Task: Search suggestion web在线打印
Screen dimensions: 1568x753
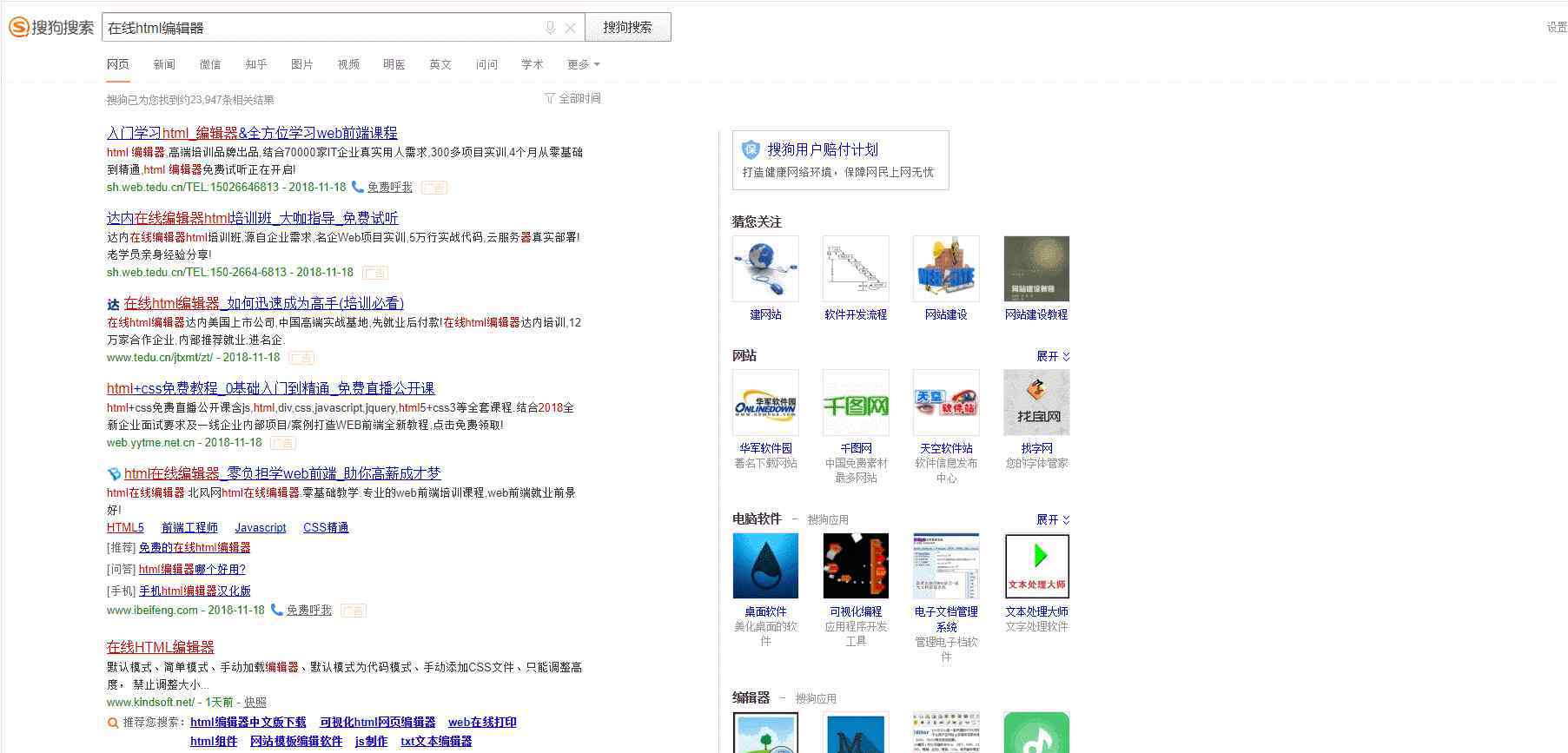Action: click(482, 723)
